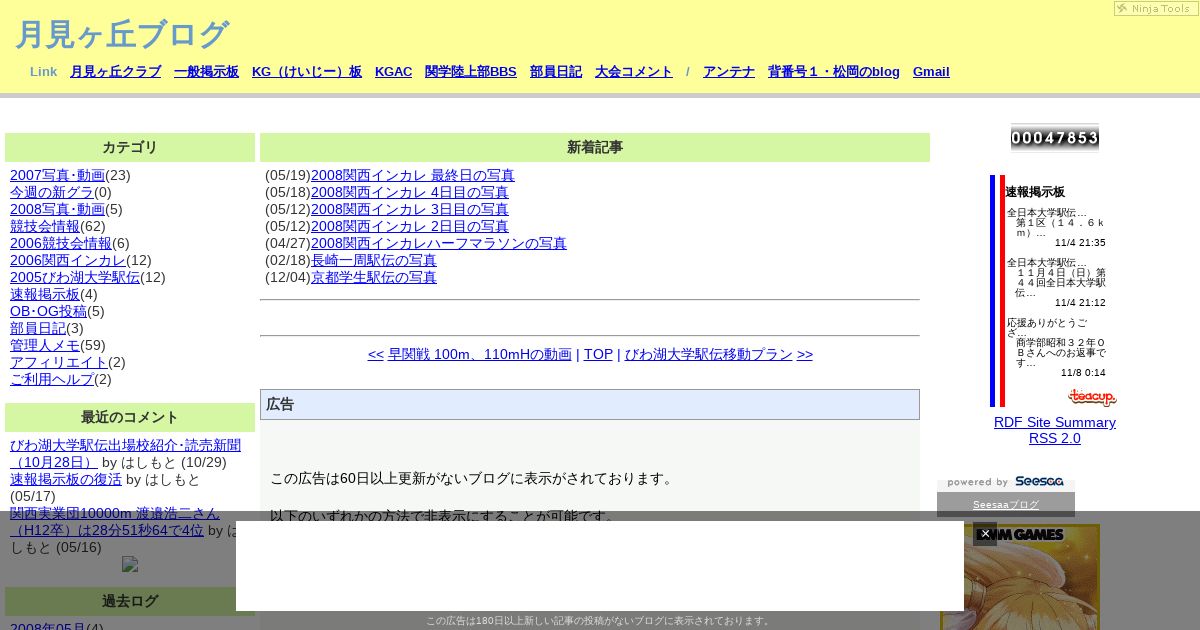The width and height of the screenshot is (1200, 630).
Task: Open the KGAC header link
Action: coord(393,72)
